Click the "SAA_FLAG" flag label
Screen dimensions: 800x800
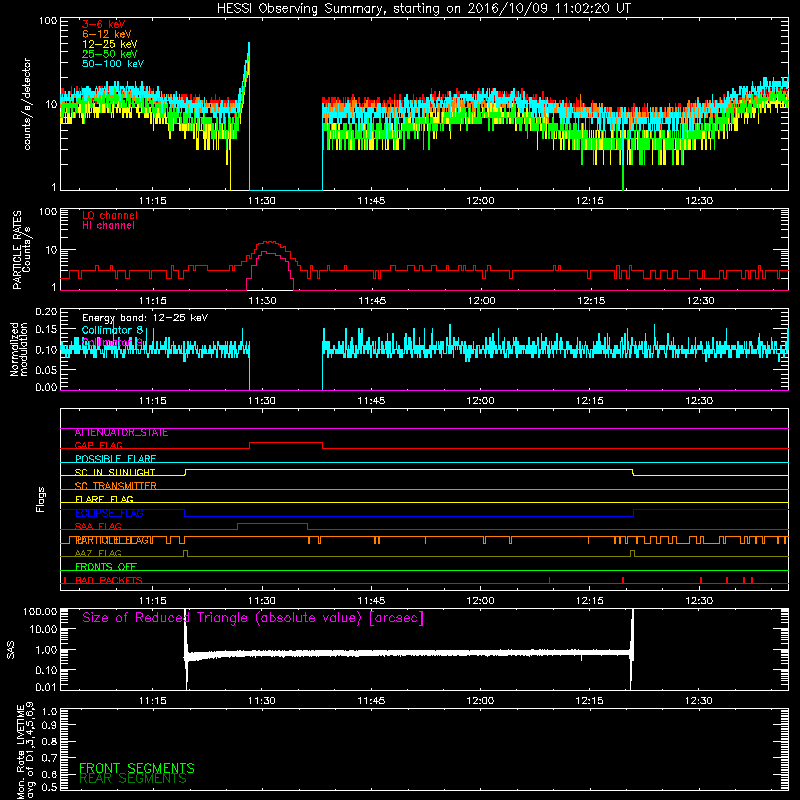tap(98, 526)
